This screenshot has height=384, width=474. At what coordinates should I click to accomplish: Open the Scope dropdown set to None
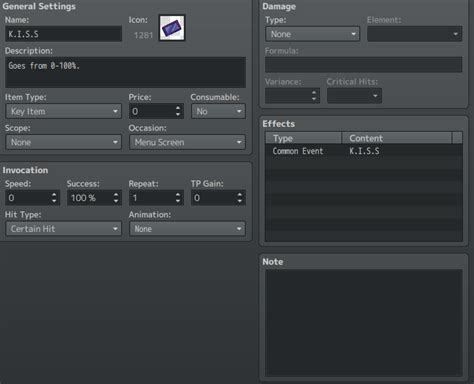[63, 142]
